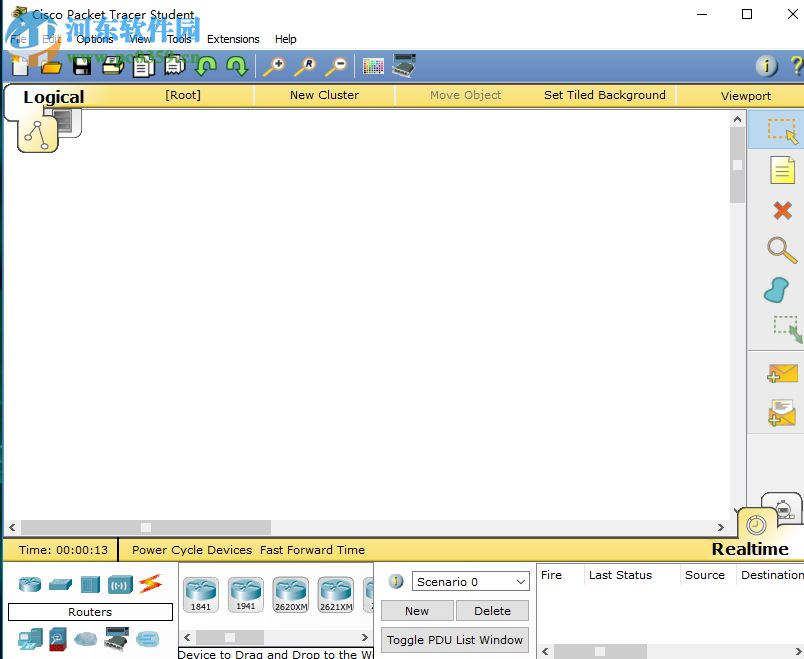Image resolution: width=804 pixels, height=659 pixels.
Task: Select the Delete tool
Action: tap(783, 211)
